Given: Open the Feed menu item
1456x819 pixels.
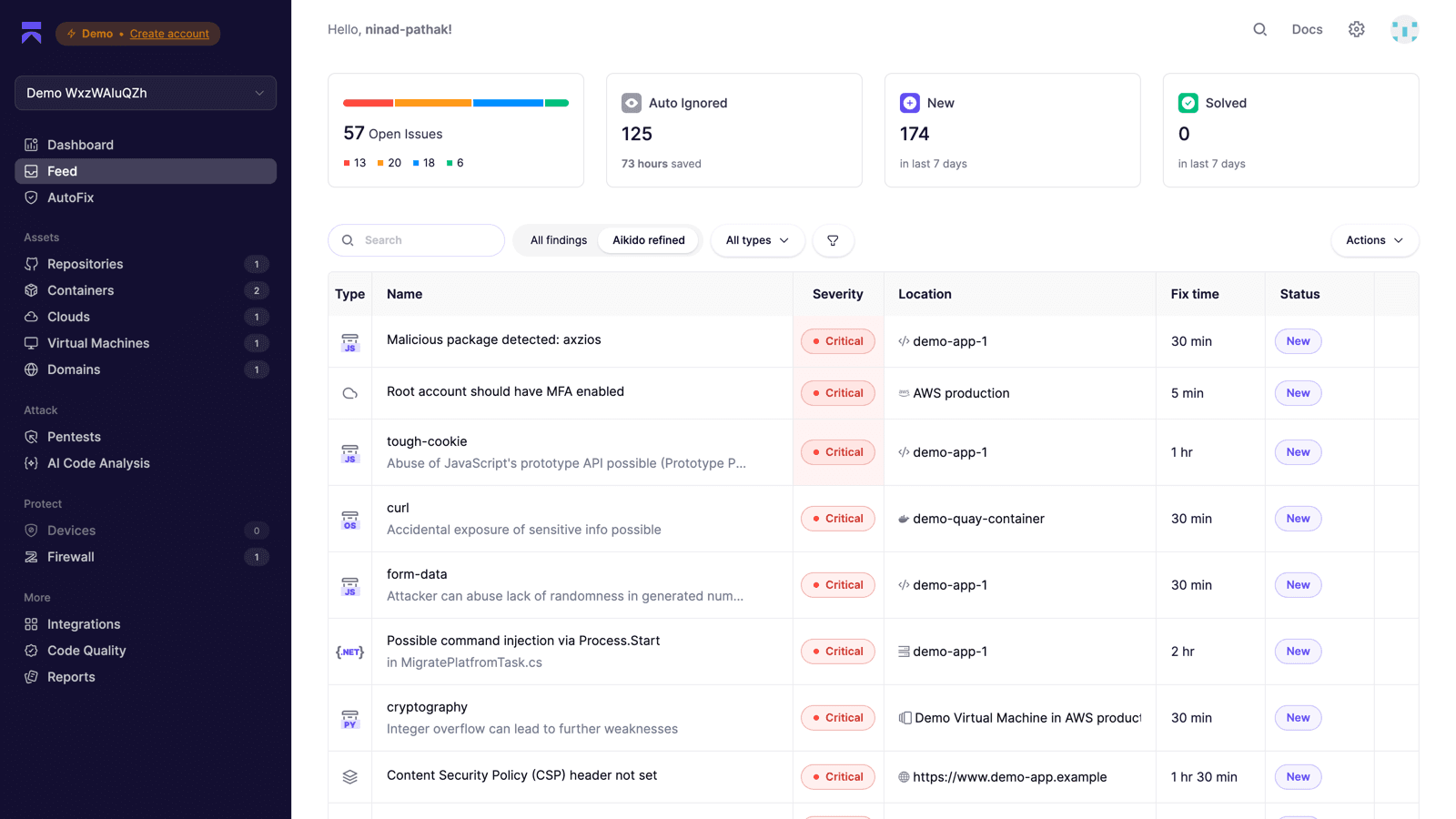Looking at the screenshot, I should tap(146, 171).
